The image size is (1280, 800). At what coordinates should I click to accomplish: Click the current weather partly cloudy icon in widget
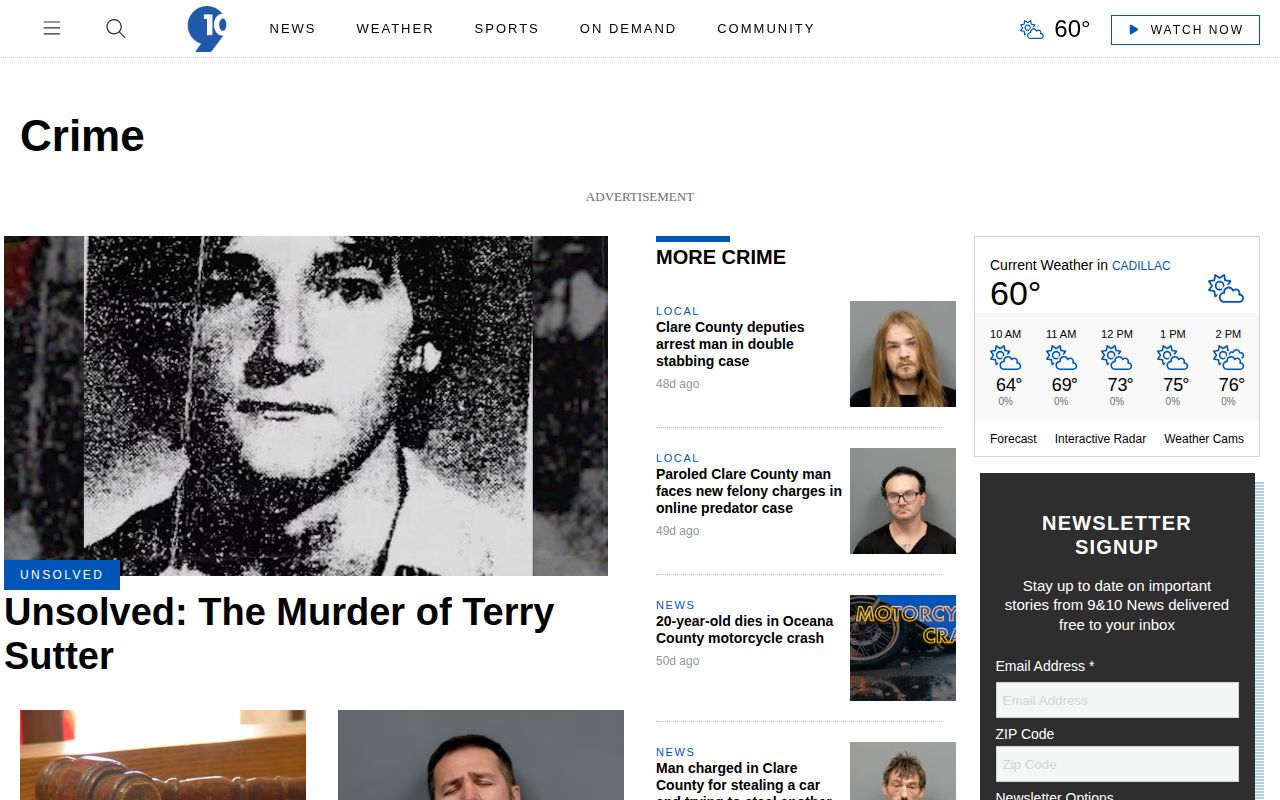pyautogui.click(x=1225, y=289)
